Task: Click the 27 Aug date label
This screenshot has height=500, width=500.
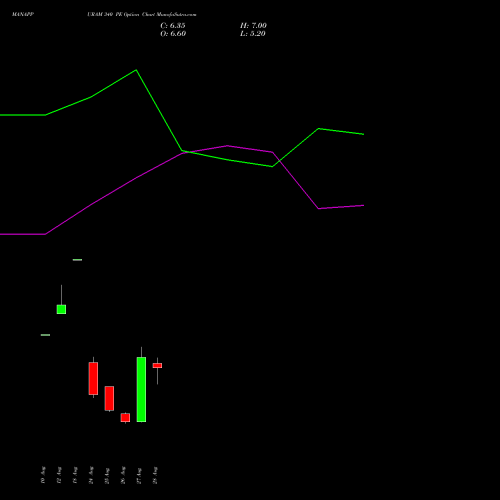Action: tap(139, 476)
